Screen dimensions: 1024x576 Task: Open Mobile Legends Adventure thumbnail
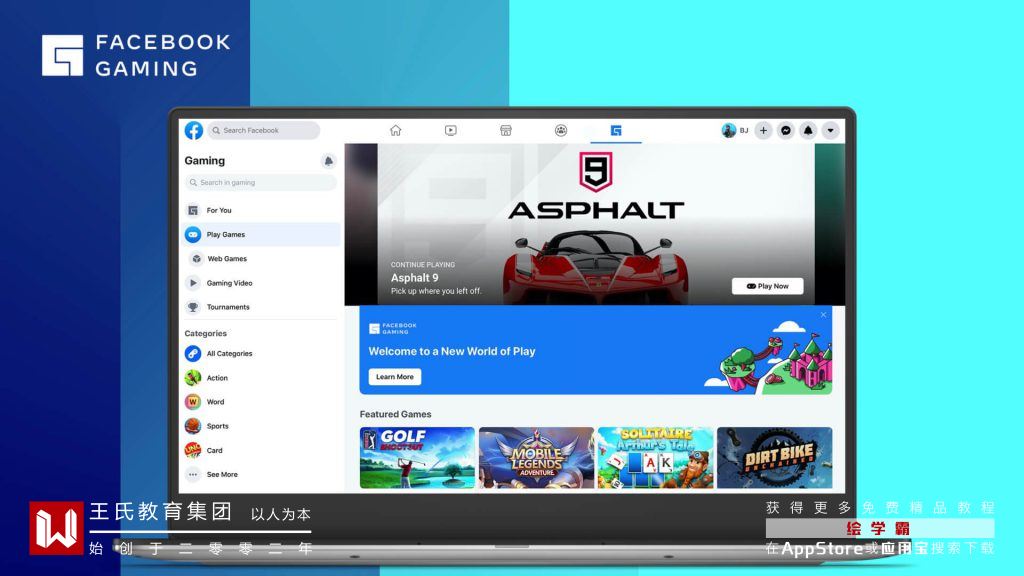pos(536,458)
